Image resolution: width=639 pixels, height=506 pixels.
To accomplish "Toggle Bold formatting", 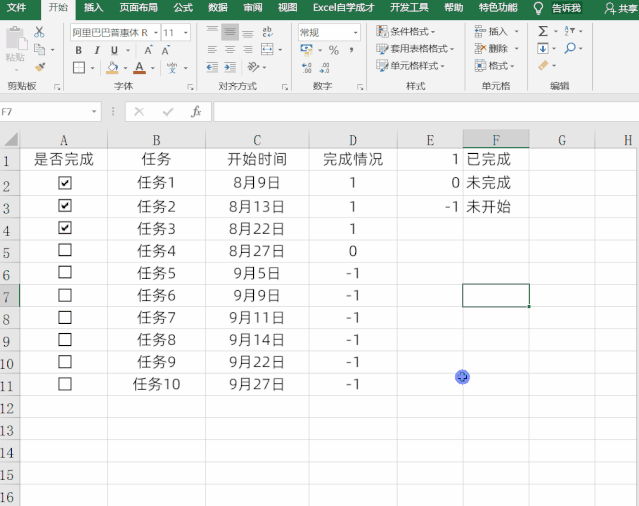I will pos(79,51).
